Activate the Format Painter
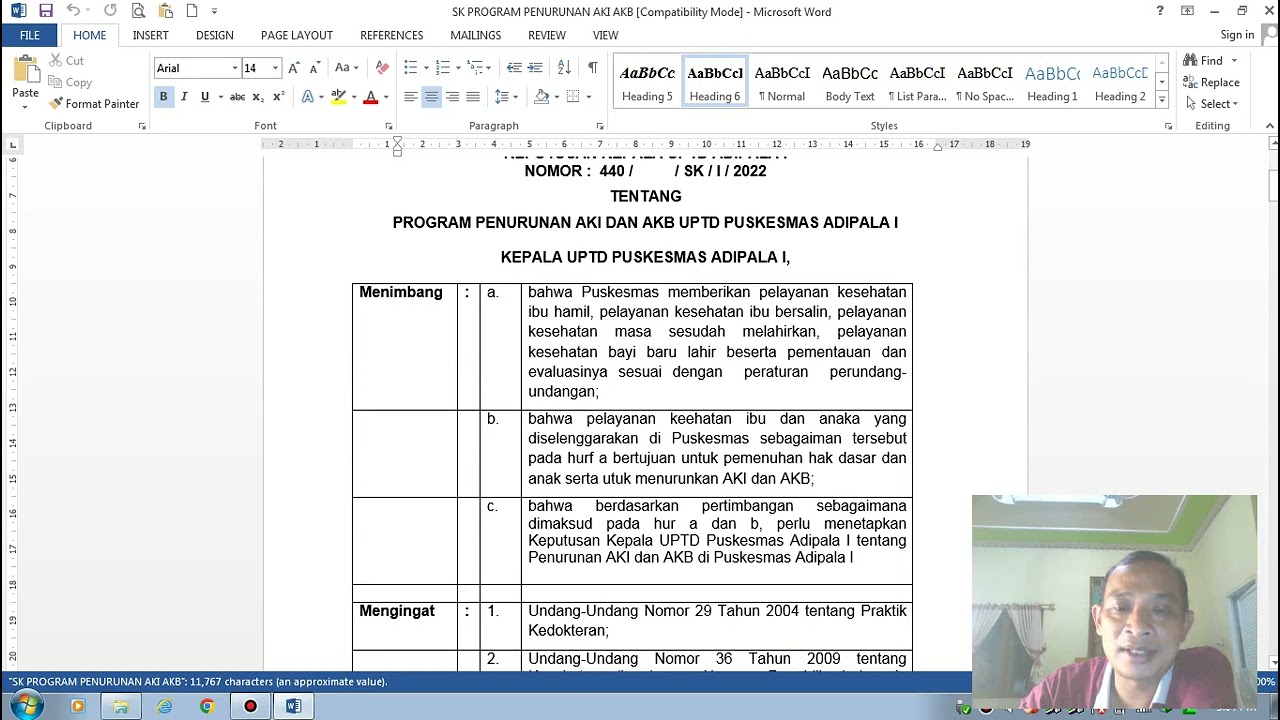Image resolution: width=1280 pixels, height=720 pixels. [x=94, y=104]
